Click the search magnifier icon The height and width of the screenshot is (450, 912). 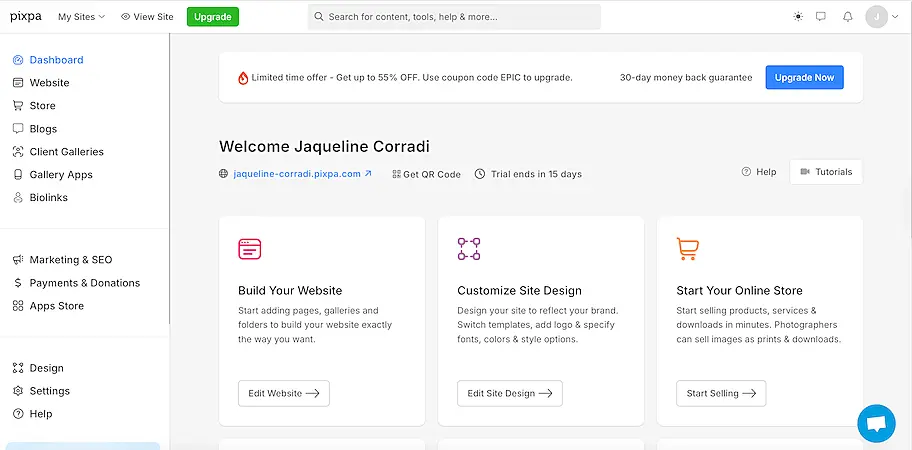click(x=319, y=17)
